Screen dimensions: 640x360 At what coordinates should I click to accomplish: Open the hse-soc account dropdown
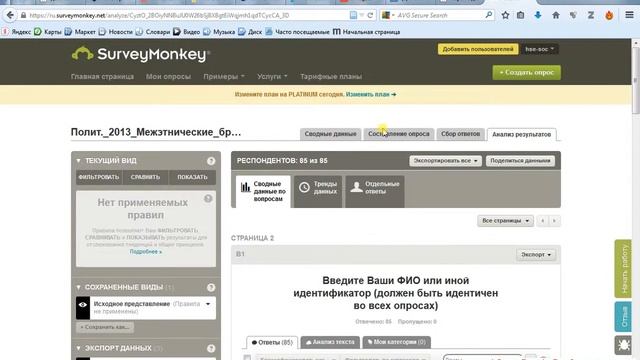tap(539, 49)
